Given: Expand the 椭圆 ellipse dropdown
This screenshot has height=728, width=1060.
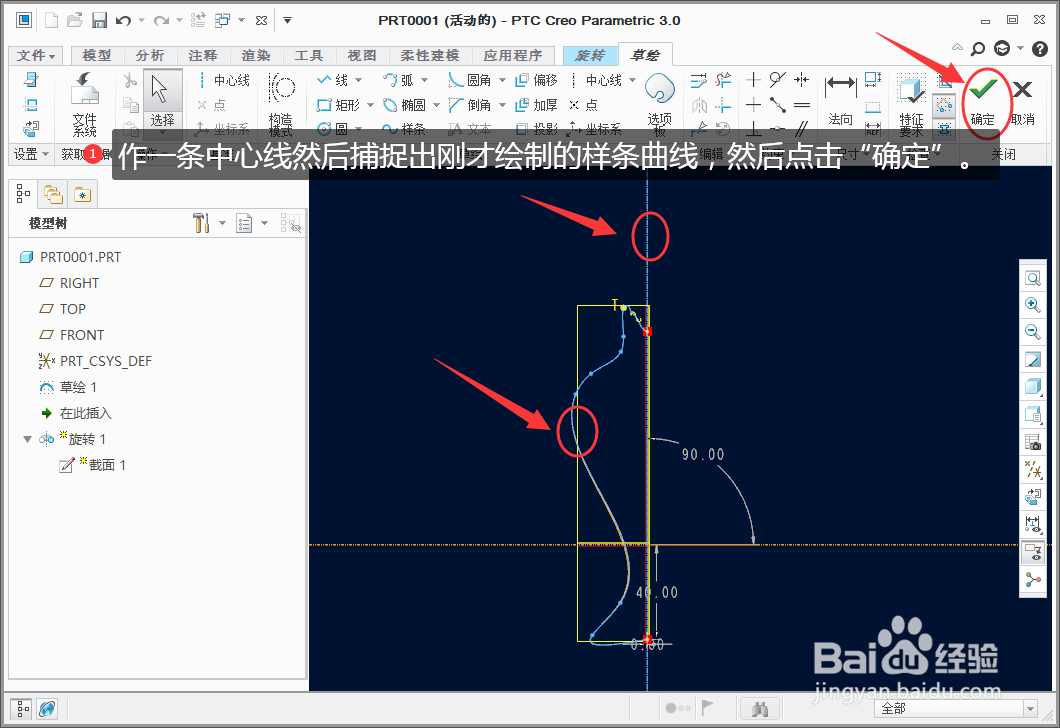Looking at the screenshot, I should click(x=436, y=105).
